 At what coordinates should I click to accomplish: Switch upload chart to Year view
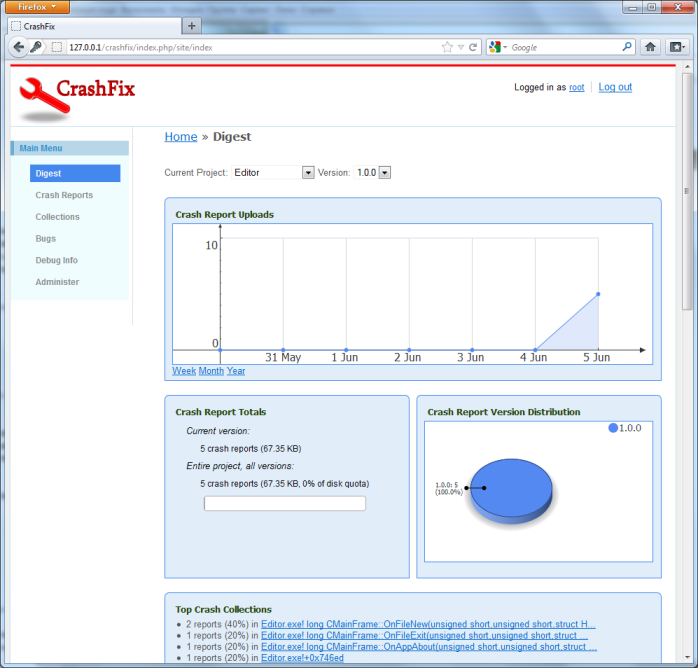pos(236,371)
